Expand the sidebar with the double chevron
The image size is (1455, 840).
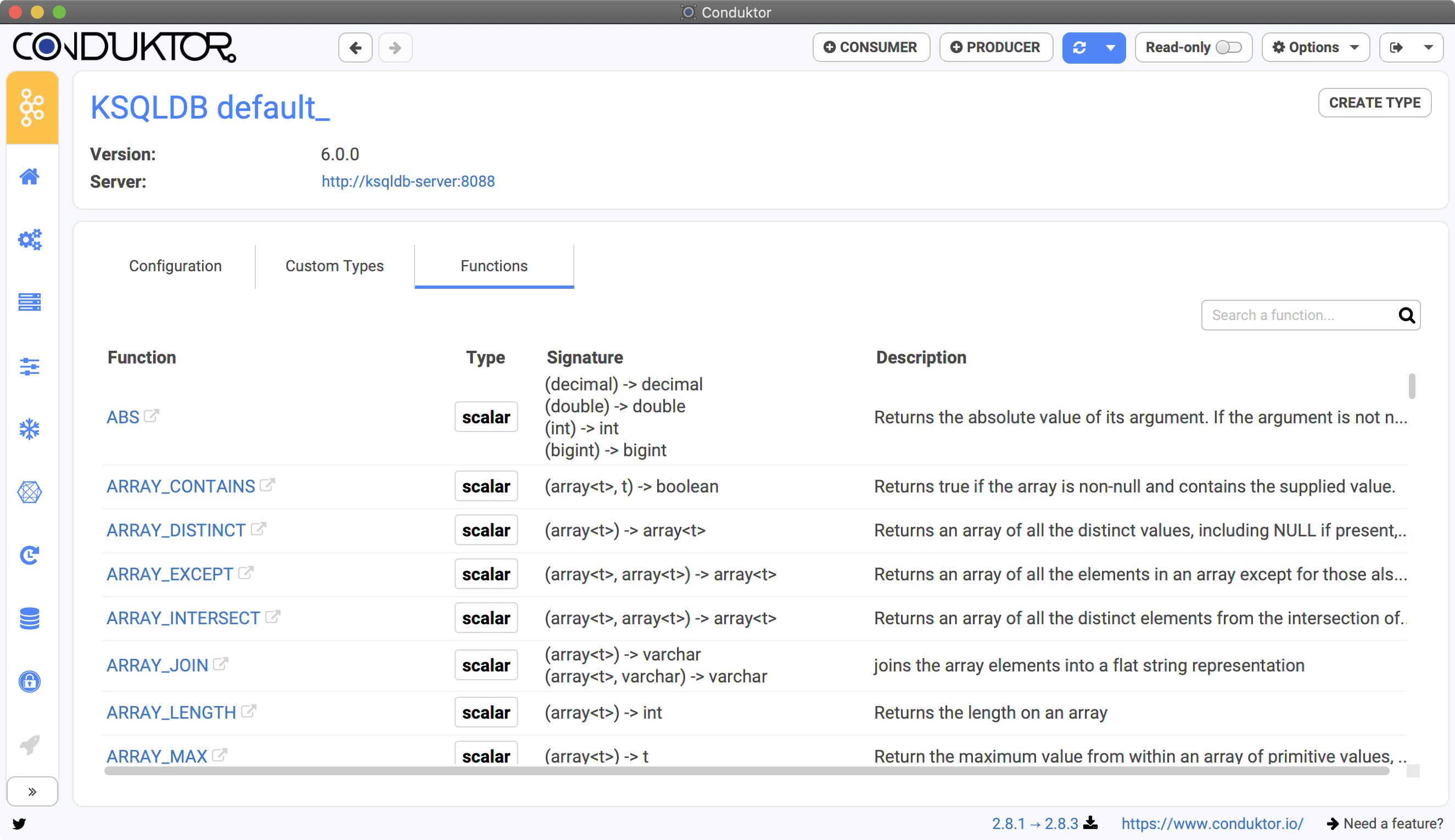pyautogui.click(x=32, y=792)
